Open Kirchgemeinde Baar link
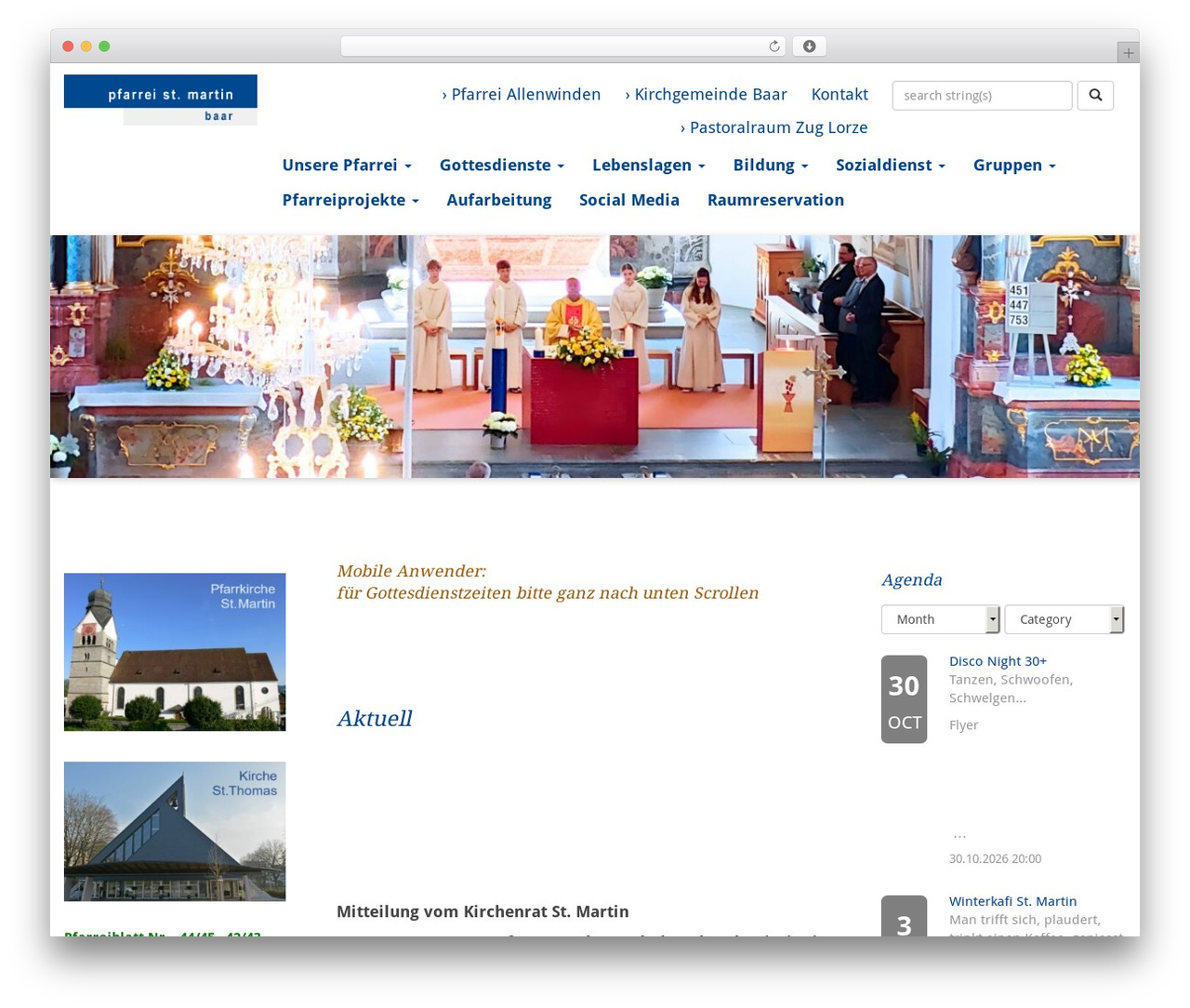 [x=706, y=94]
